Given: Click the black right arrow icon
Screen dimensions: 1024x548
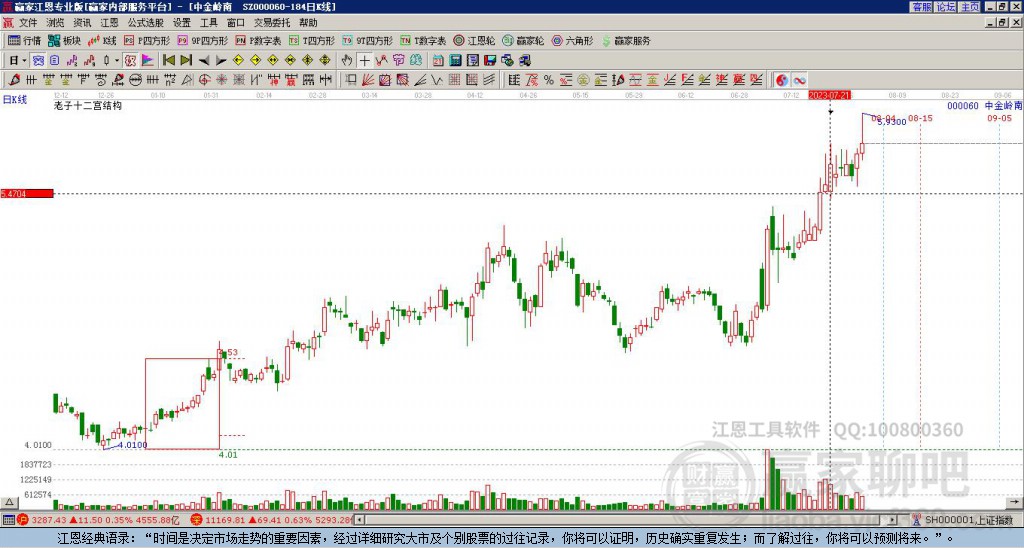Looking at the screenshot, I should click(x=221, y=61).
